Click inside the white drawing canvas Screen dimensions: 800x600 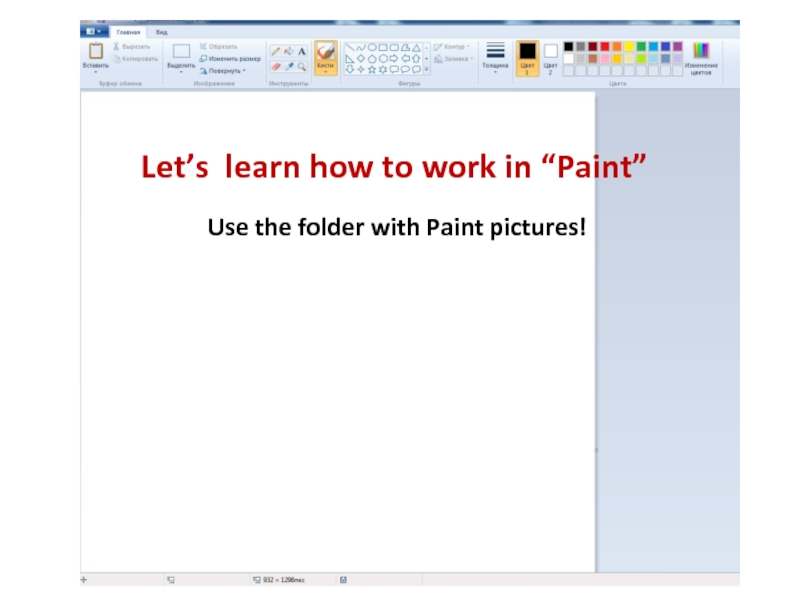point(337,332)
